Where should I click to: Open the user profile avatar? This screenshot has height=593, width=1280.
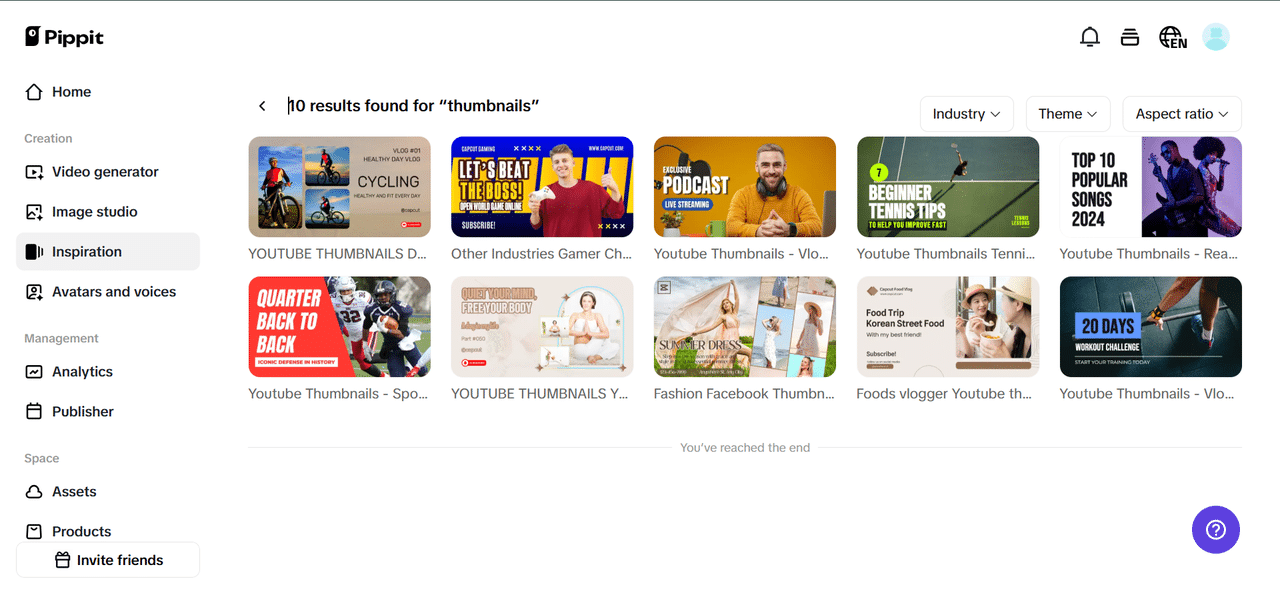pyautogui.click(x=1216, y=37)
